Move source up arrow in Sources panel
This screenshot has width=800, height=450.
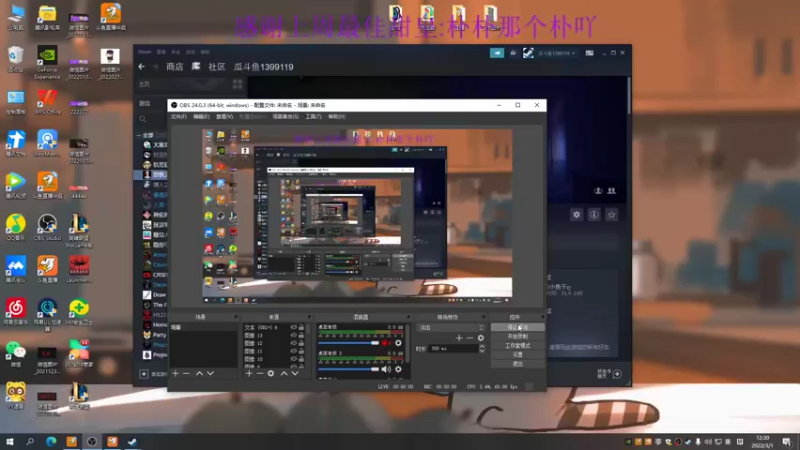tap(284, 373)
